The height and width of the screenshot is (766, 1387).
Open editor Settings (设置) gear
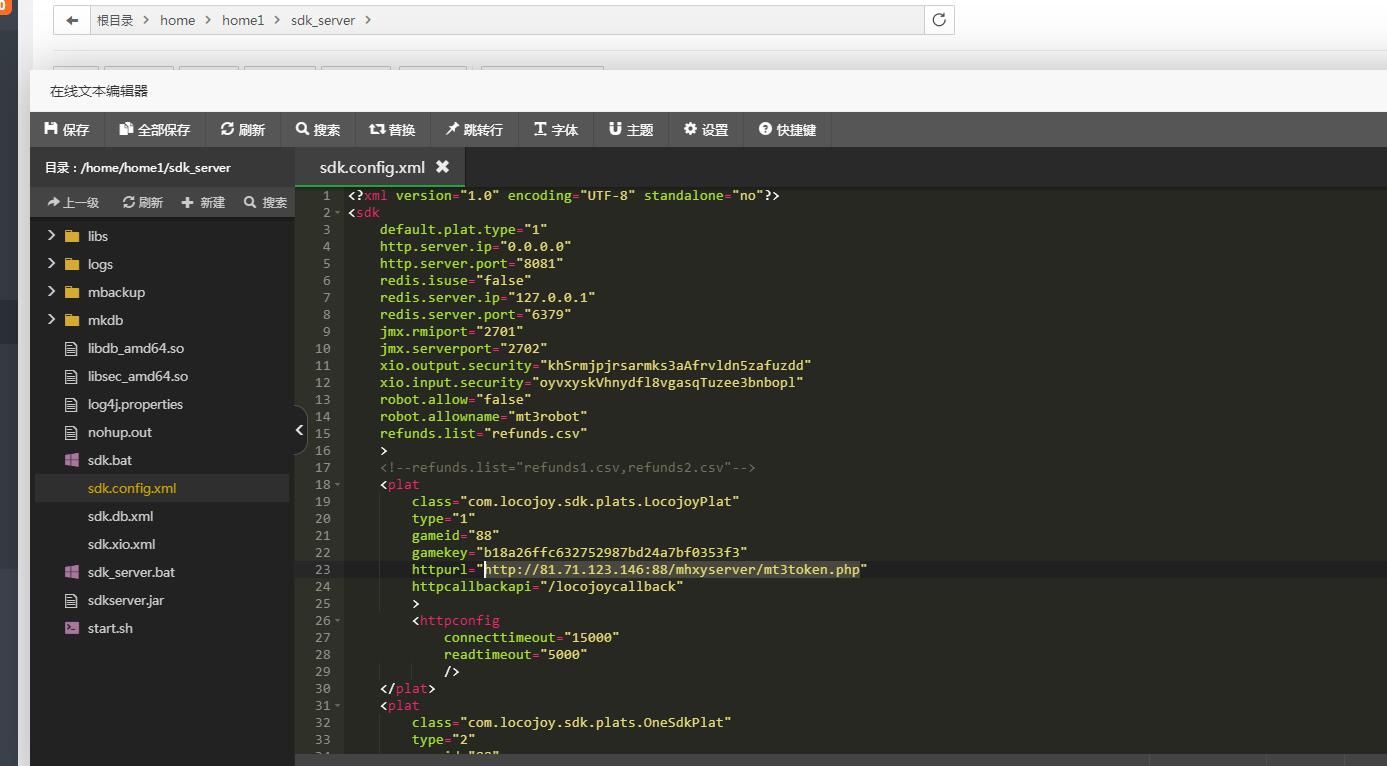(x=706, y=130)
